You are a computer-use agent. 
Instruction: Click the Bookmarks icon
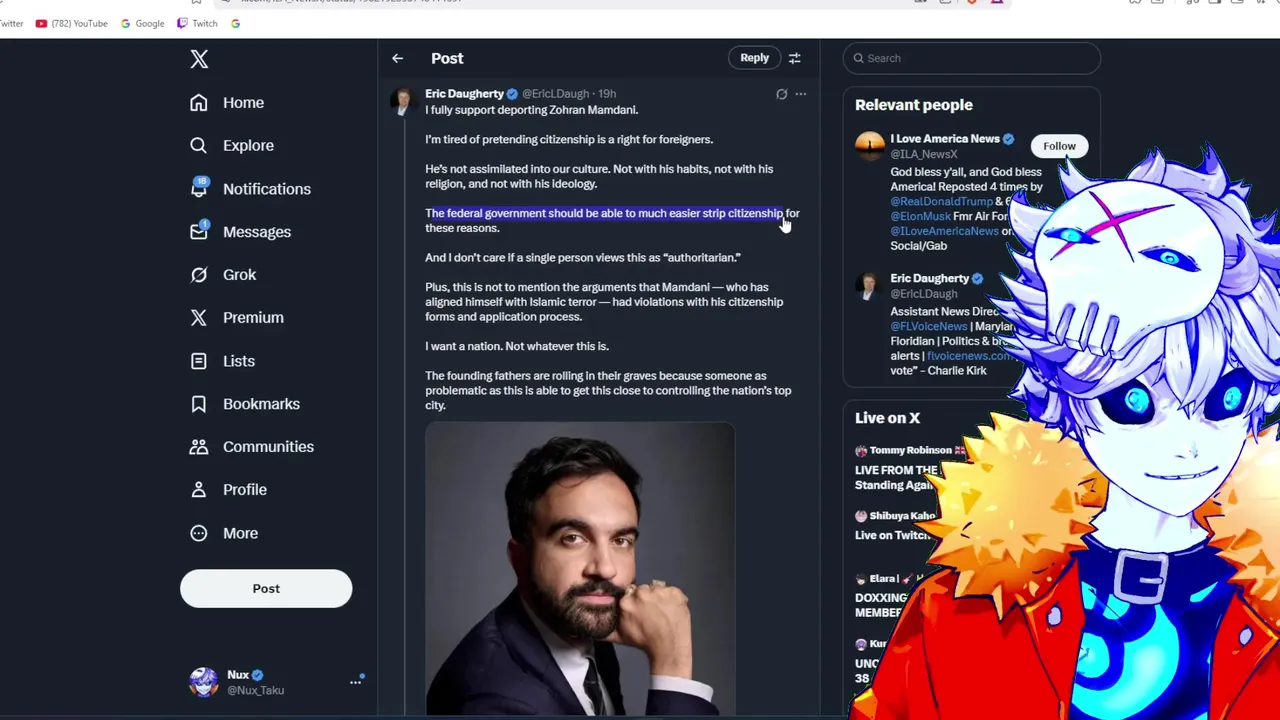199,404
